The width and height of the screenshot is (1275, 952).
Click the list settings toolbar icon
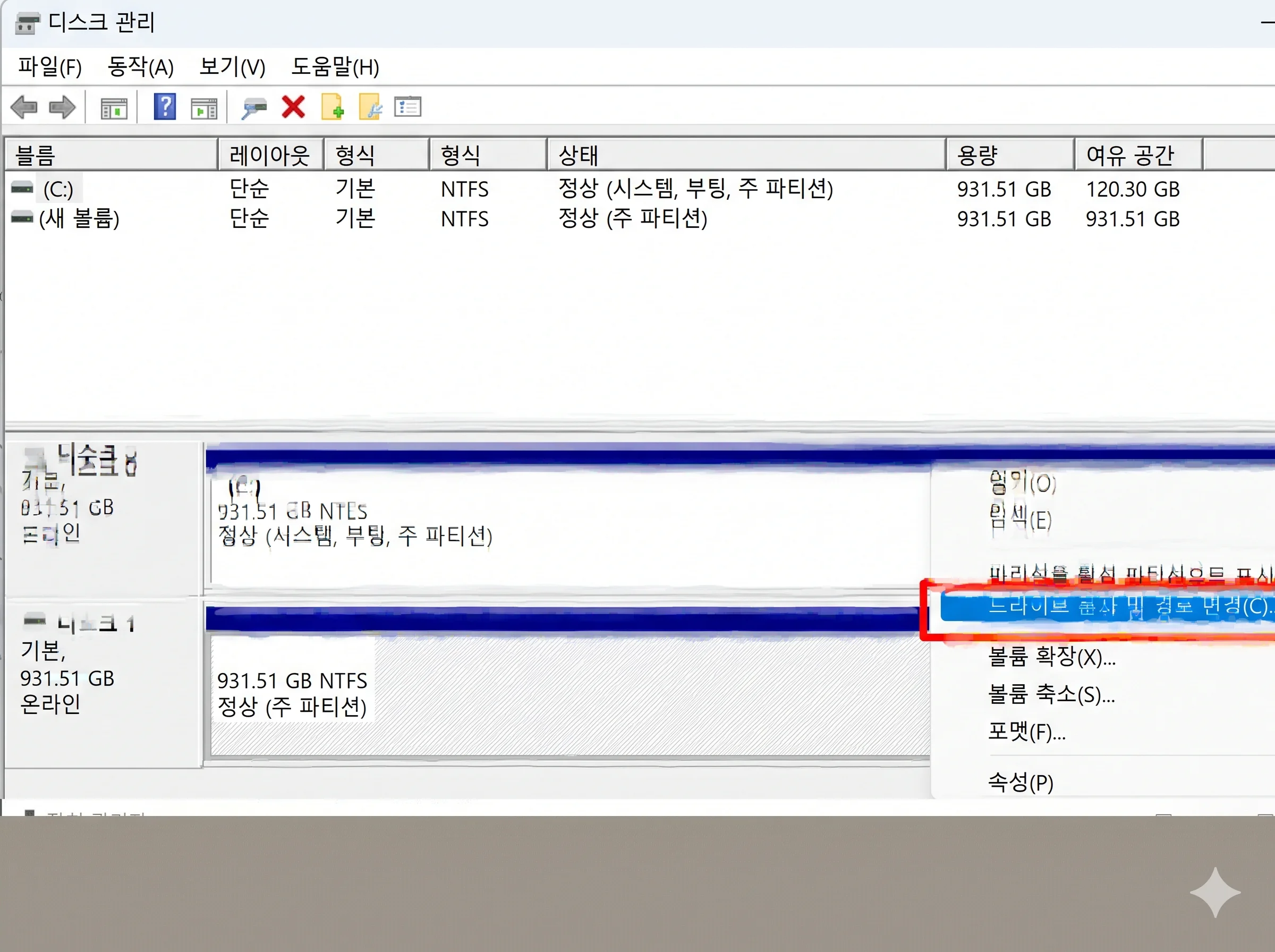click(x=408, y=107)
